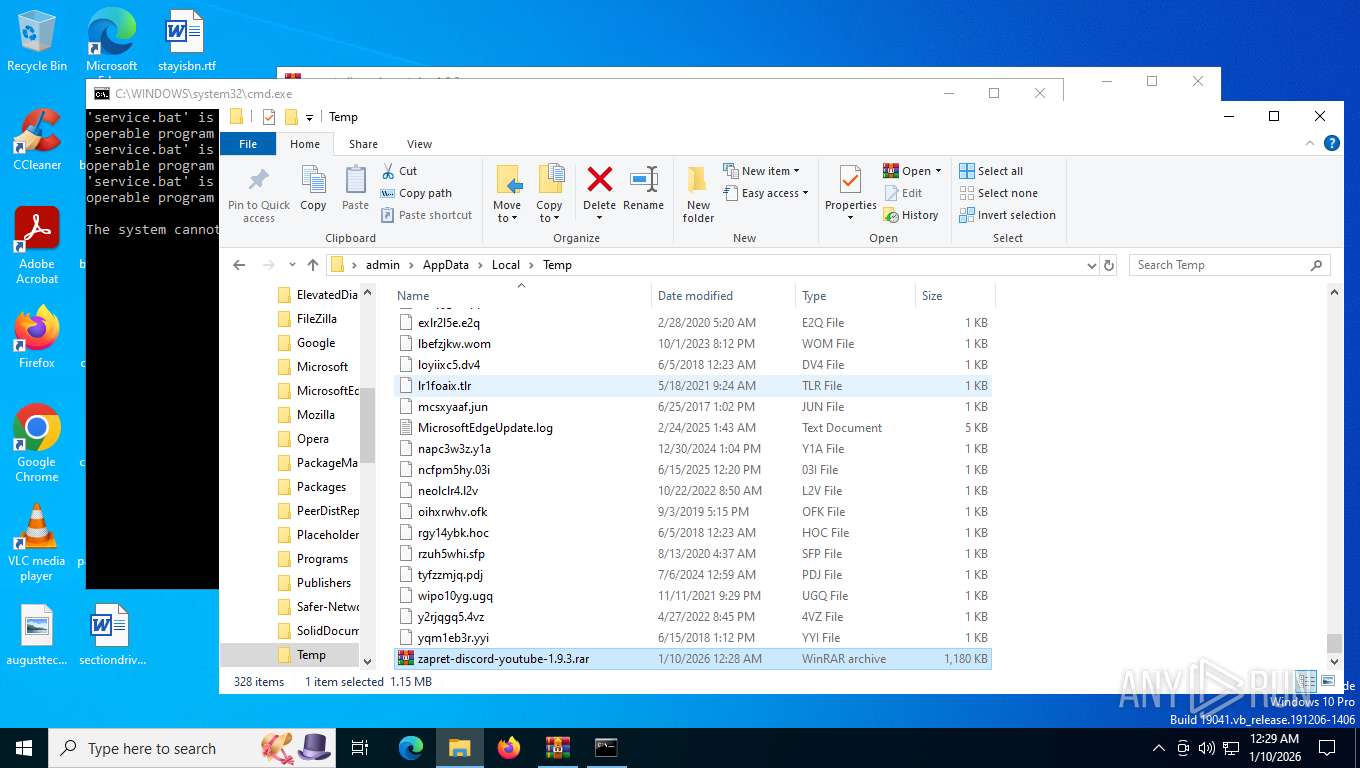
Task: Open Quick Access Toolbar customize dropdown
Action: [309, 117]
